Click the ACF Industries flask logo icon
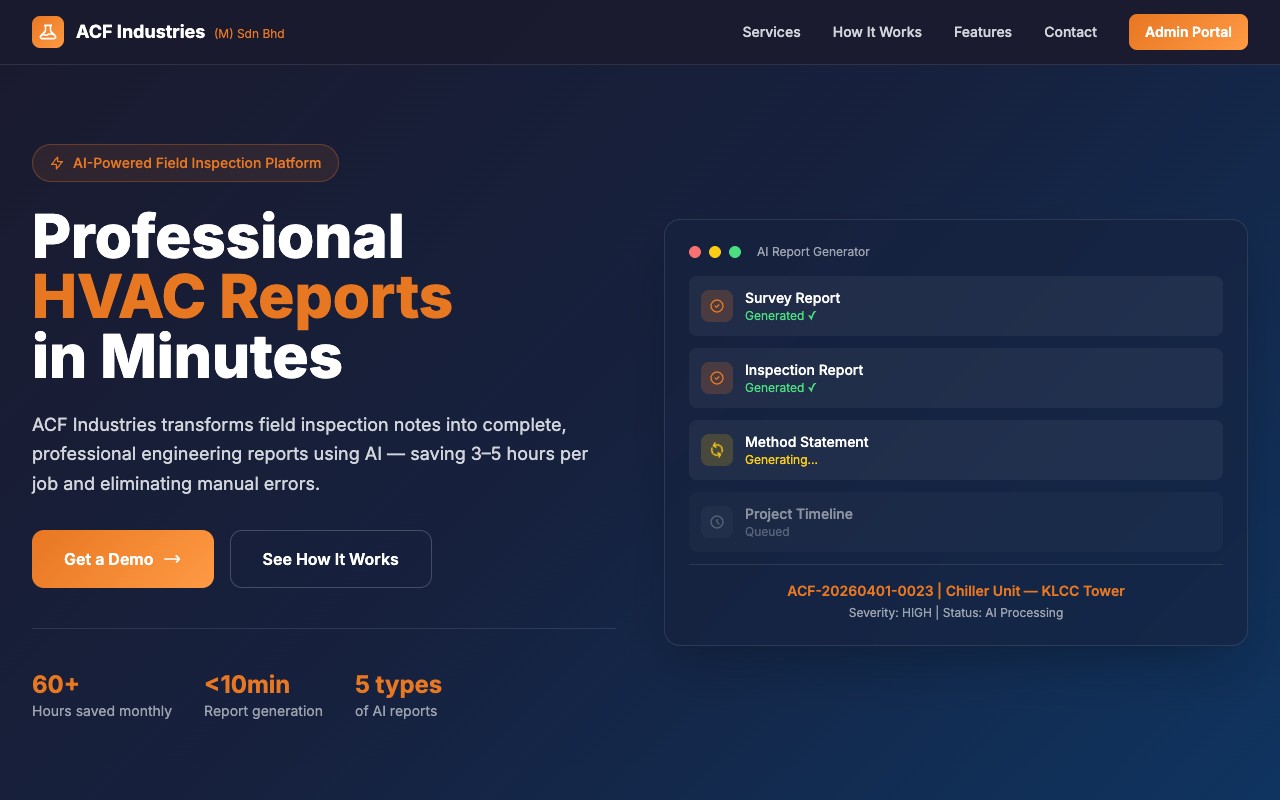This screenshot has height=800, width=1280. pos(48,32)
